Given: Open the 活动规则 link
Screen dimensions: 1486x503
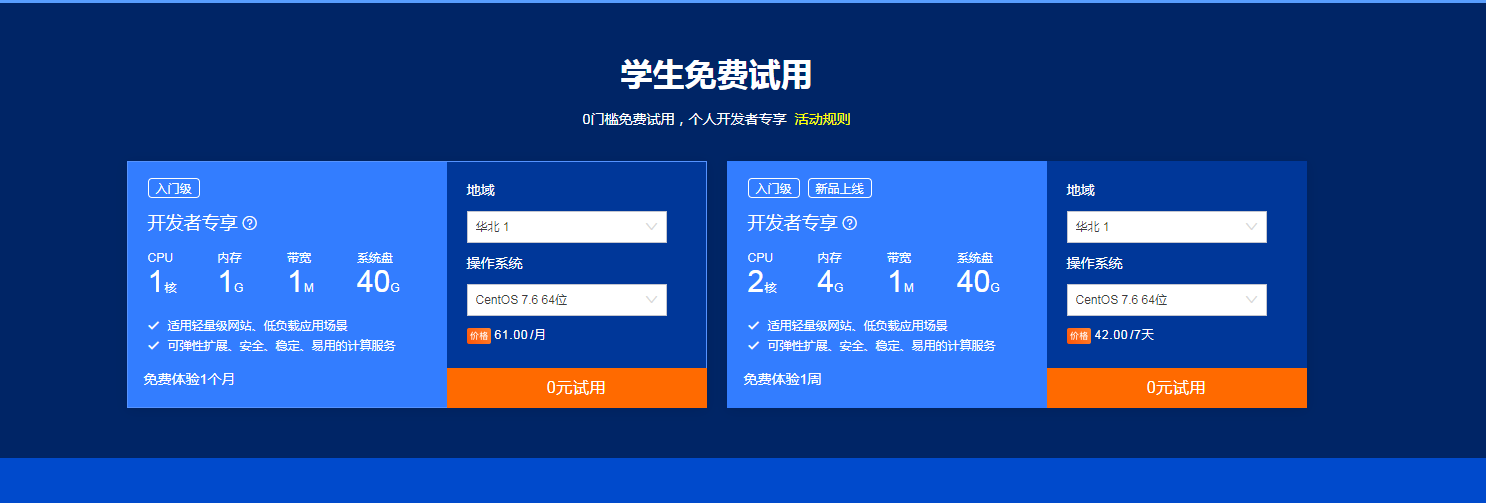Looking at the screenshot, I should 822,119.
